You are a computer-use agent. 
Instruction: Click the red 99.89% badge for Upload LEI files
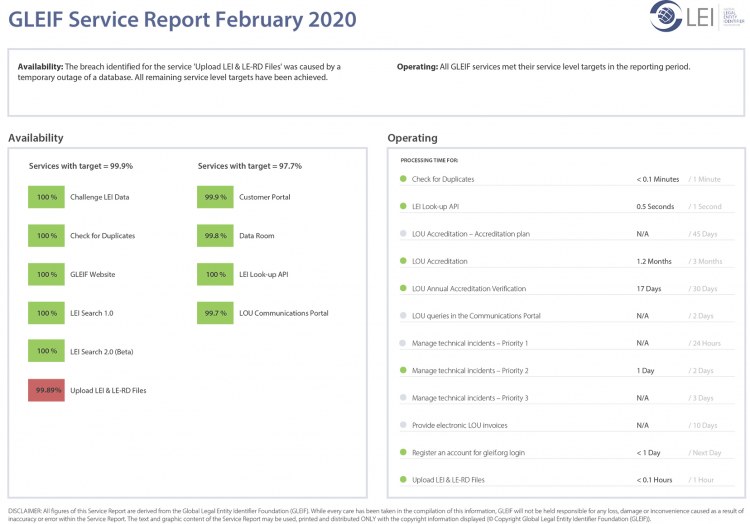(46, 390)
